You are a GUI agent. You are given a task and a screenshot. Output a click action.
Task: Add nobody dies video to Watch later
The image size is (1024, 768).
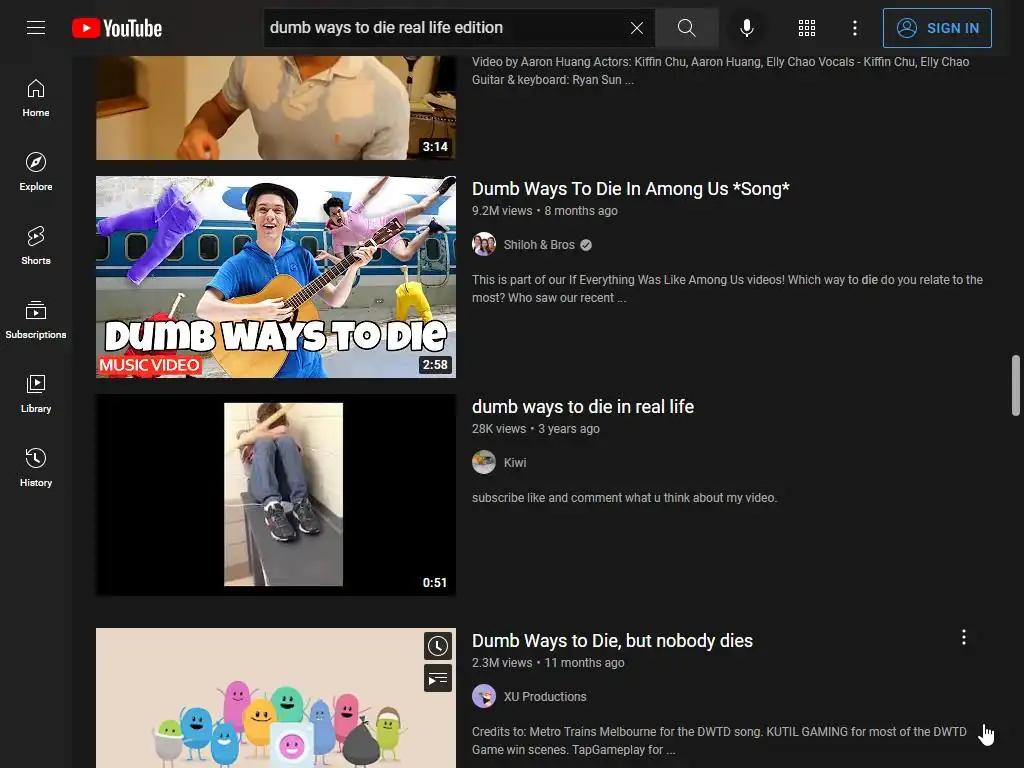point(438,646)
